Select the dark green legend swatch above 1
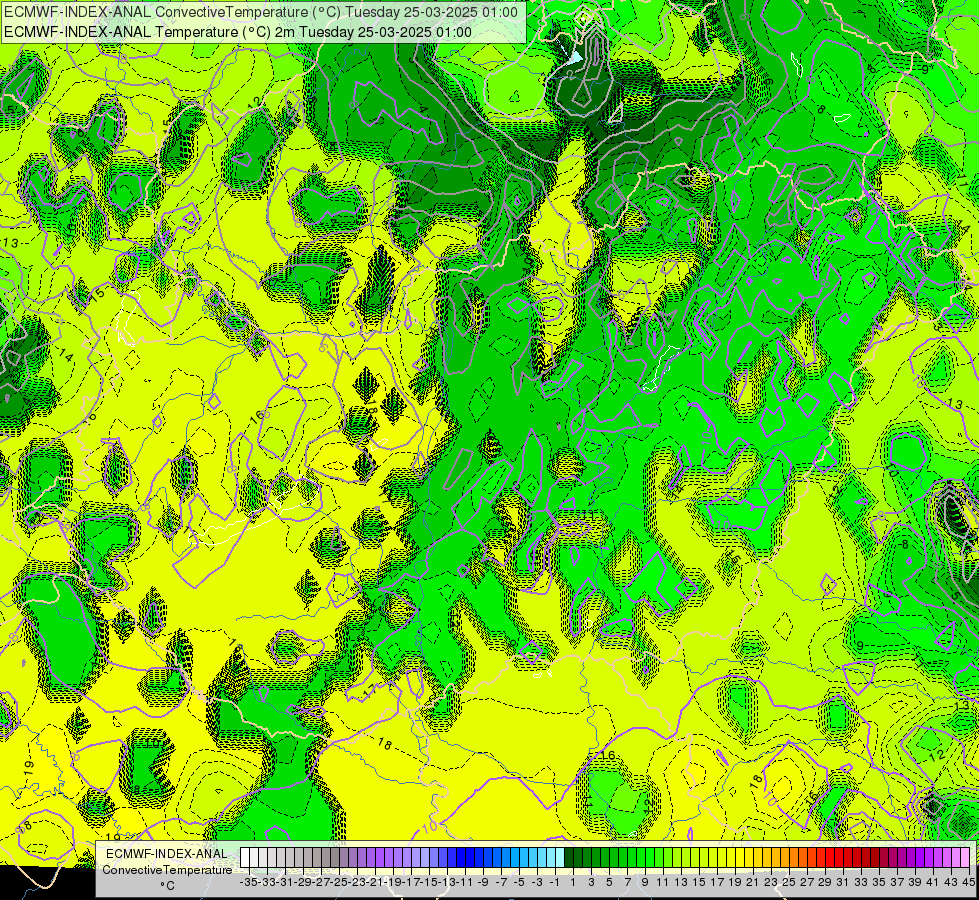The image size is (979, 900). (x=569, y=857)
